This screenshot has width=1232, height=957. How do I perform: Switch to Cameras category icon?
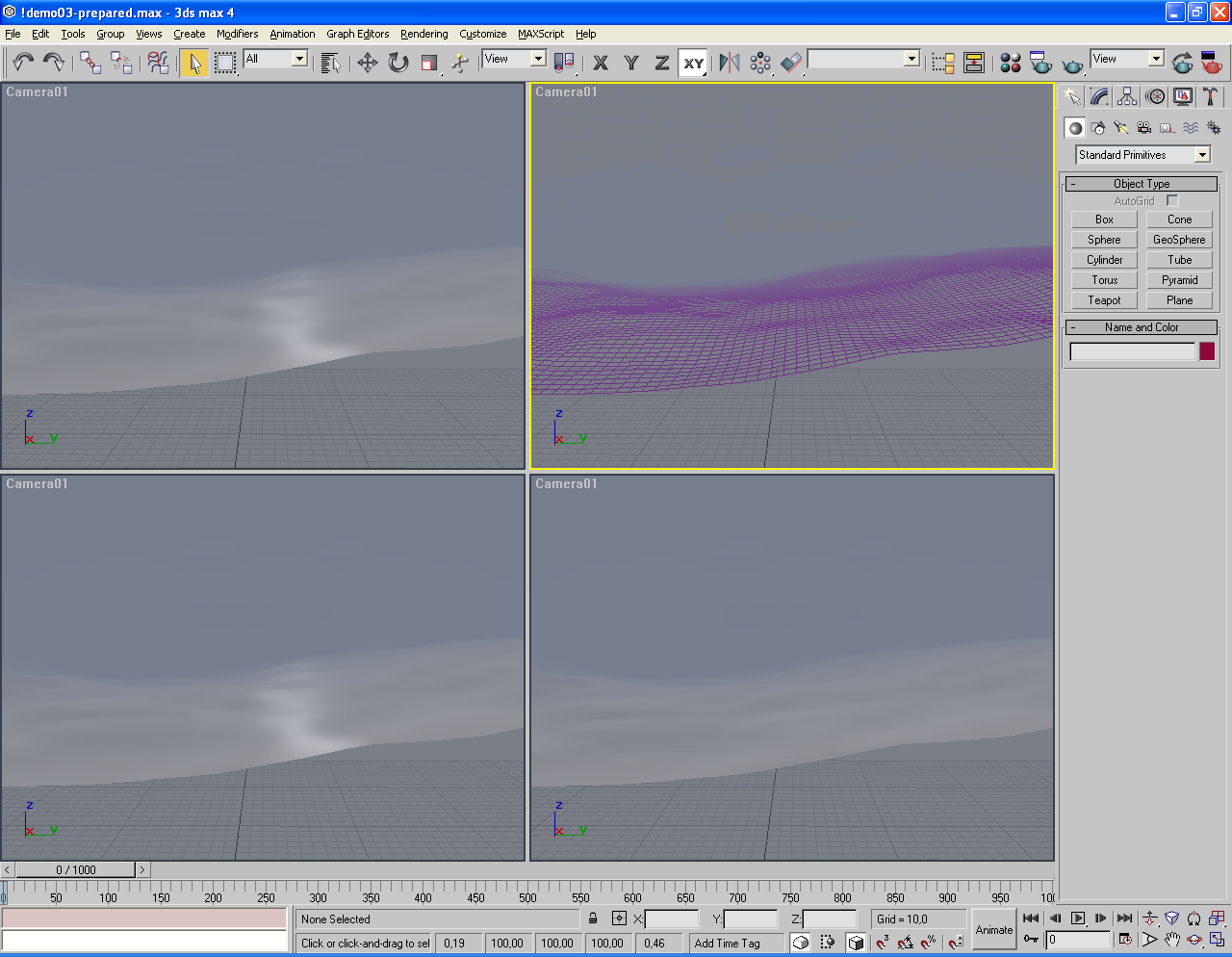coord(1143,128)
